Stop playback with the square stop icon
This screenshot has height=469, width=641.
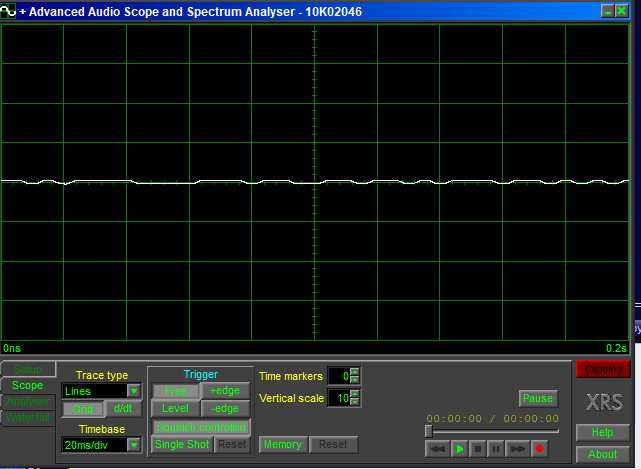pos(477,449)
